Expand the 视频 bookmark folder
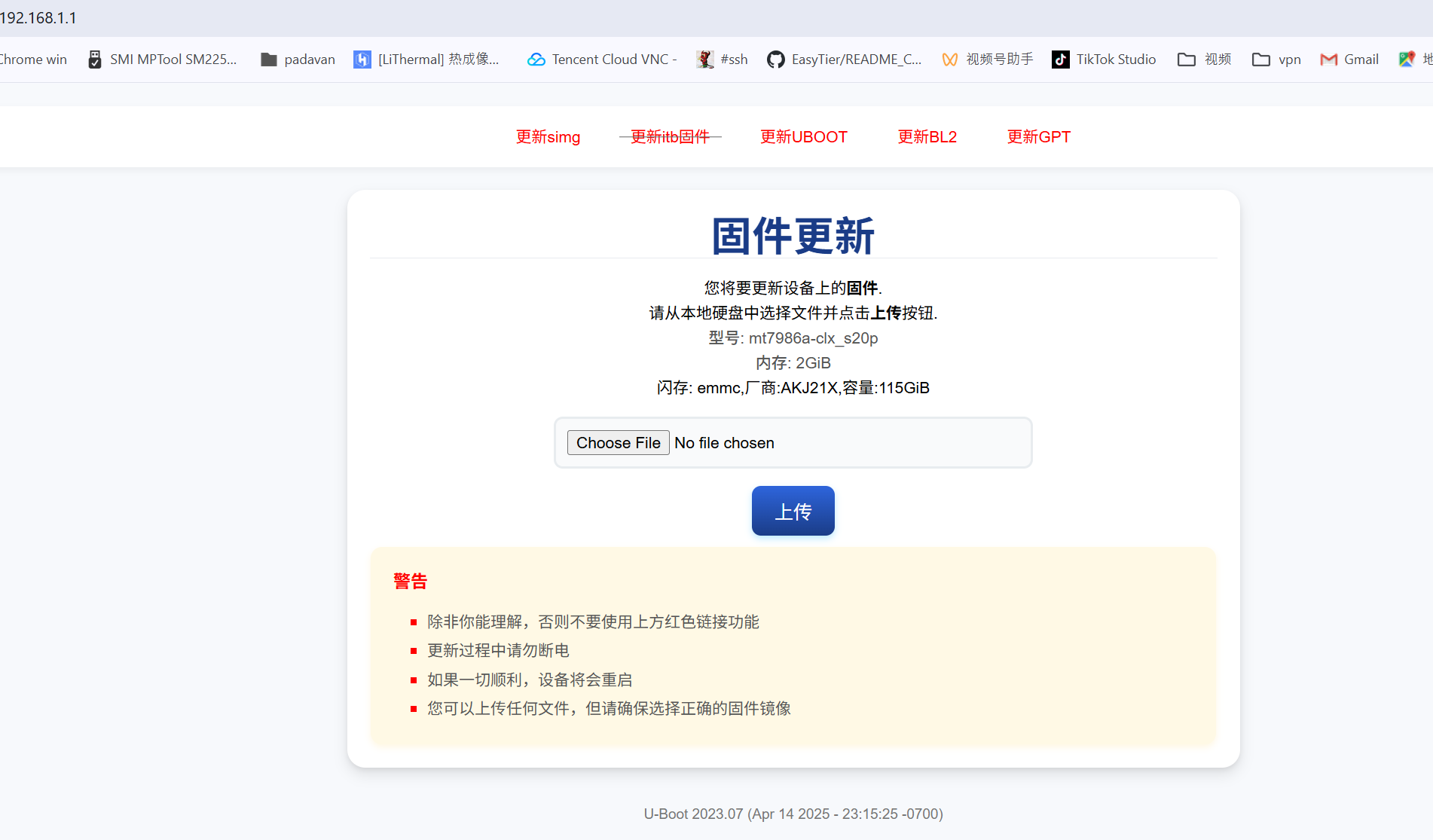The image size is (1433, 840). 1204,60
